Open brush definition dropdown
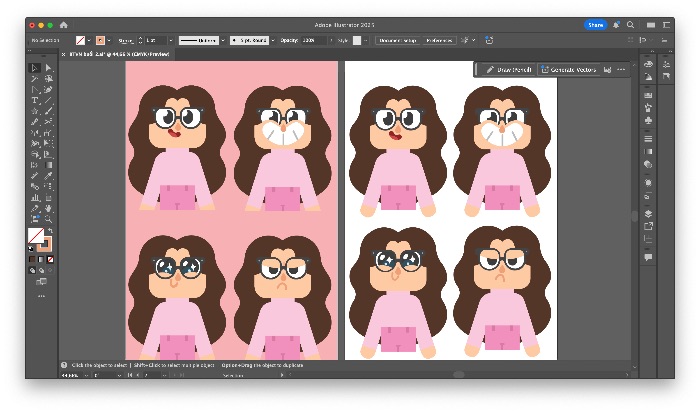700x412 pixels. [273, 40]
